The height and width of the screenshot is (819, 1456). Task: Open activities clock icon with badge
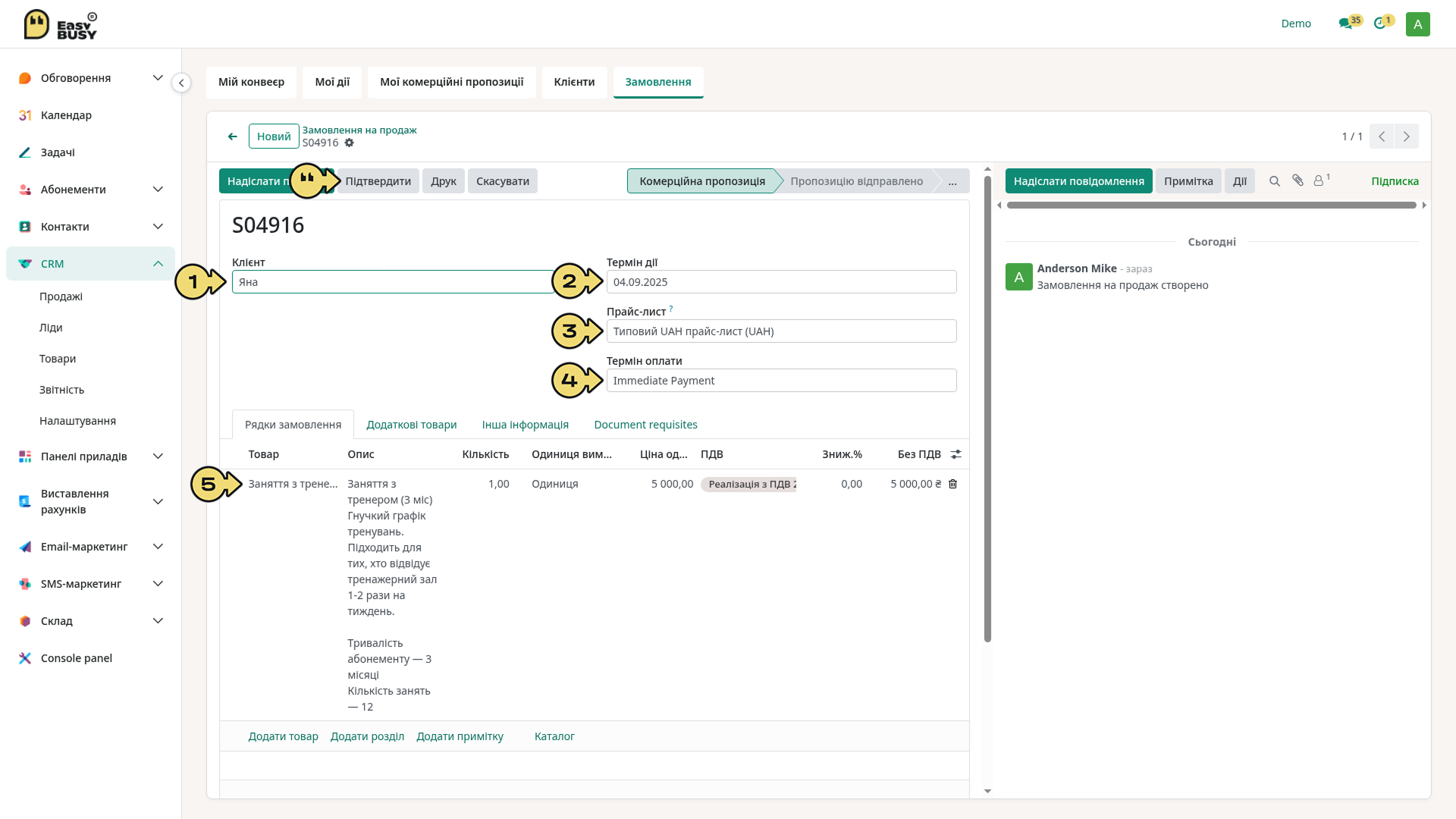[1383, 23]
